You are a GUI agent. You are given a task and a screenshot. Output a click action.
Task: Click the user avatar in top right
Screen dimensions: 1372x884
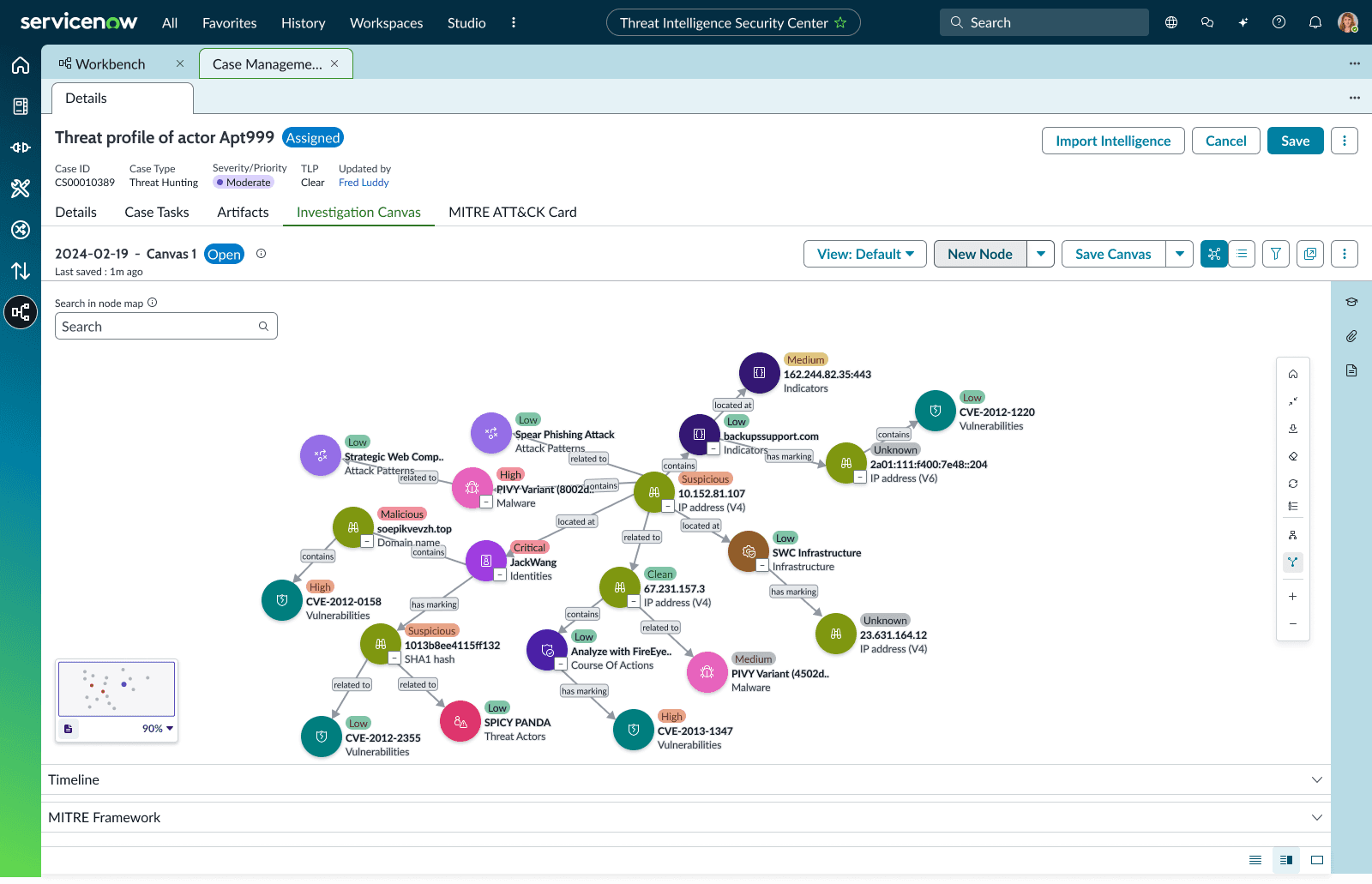[1348, 22]
